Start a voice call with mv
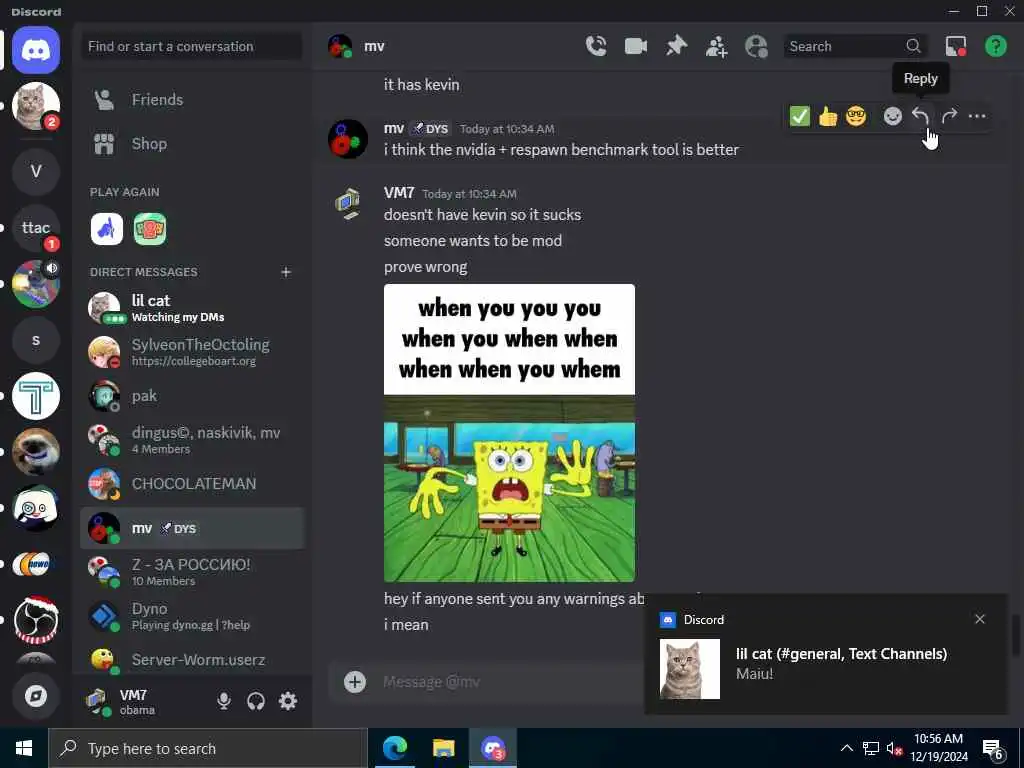Image resolution: width=1024 pixels, height=768 pixels. pos(596,46)
